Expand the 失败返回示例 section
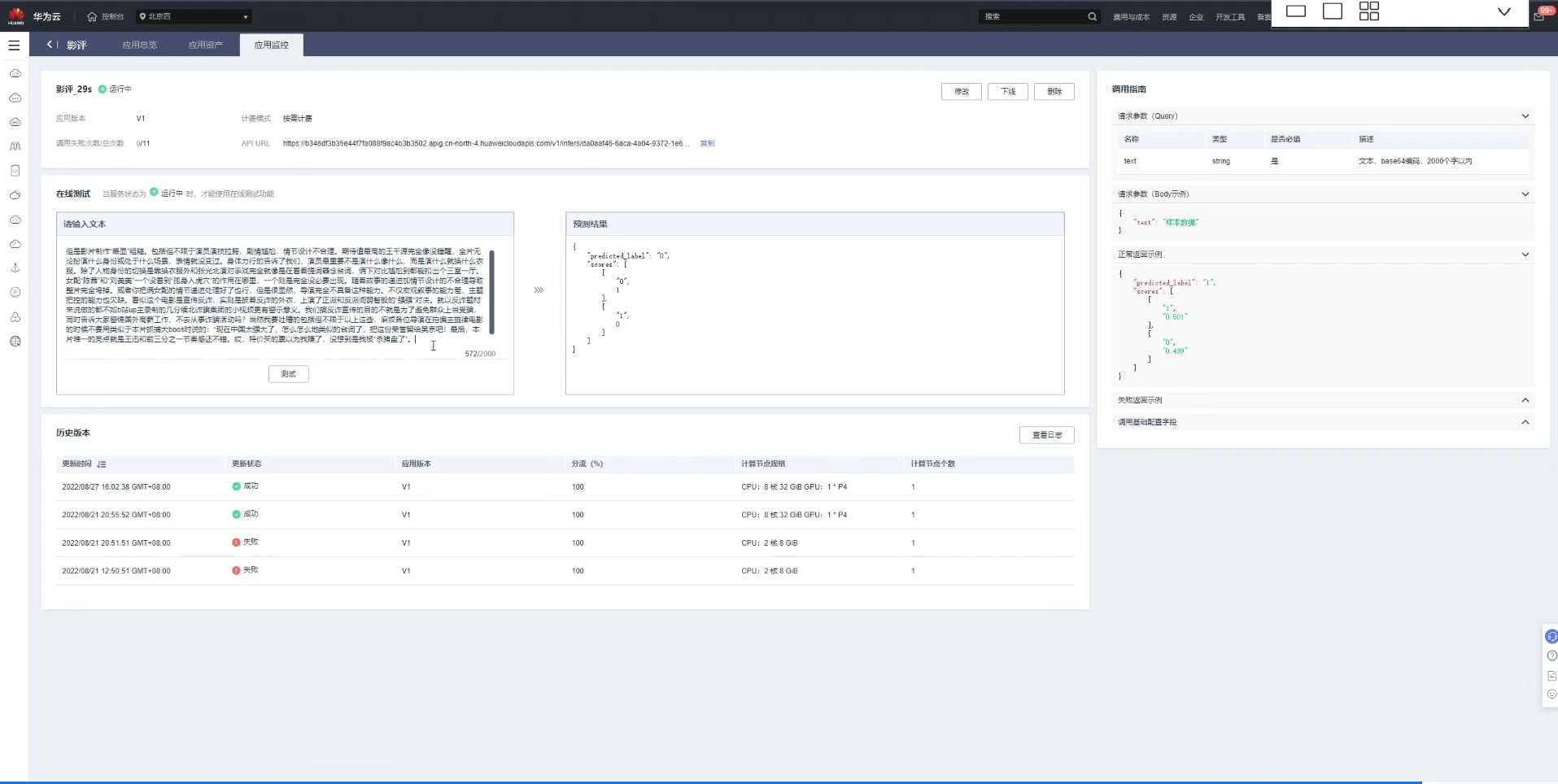1558x784 pixels. click(1525, 400)
